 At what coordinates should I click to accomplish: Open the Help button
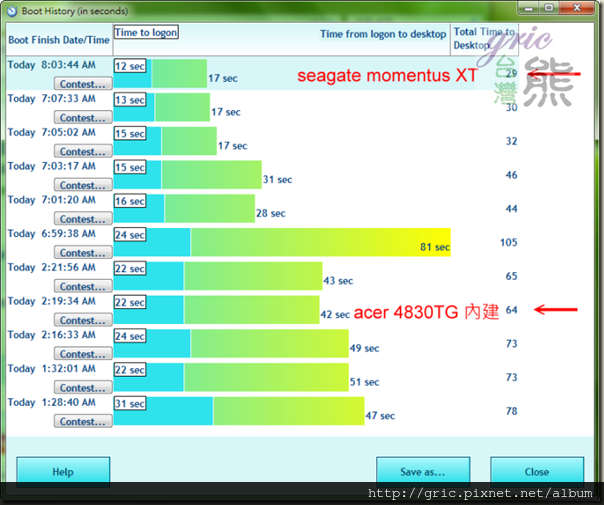pos(63,470)
